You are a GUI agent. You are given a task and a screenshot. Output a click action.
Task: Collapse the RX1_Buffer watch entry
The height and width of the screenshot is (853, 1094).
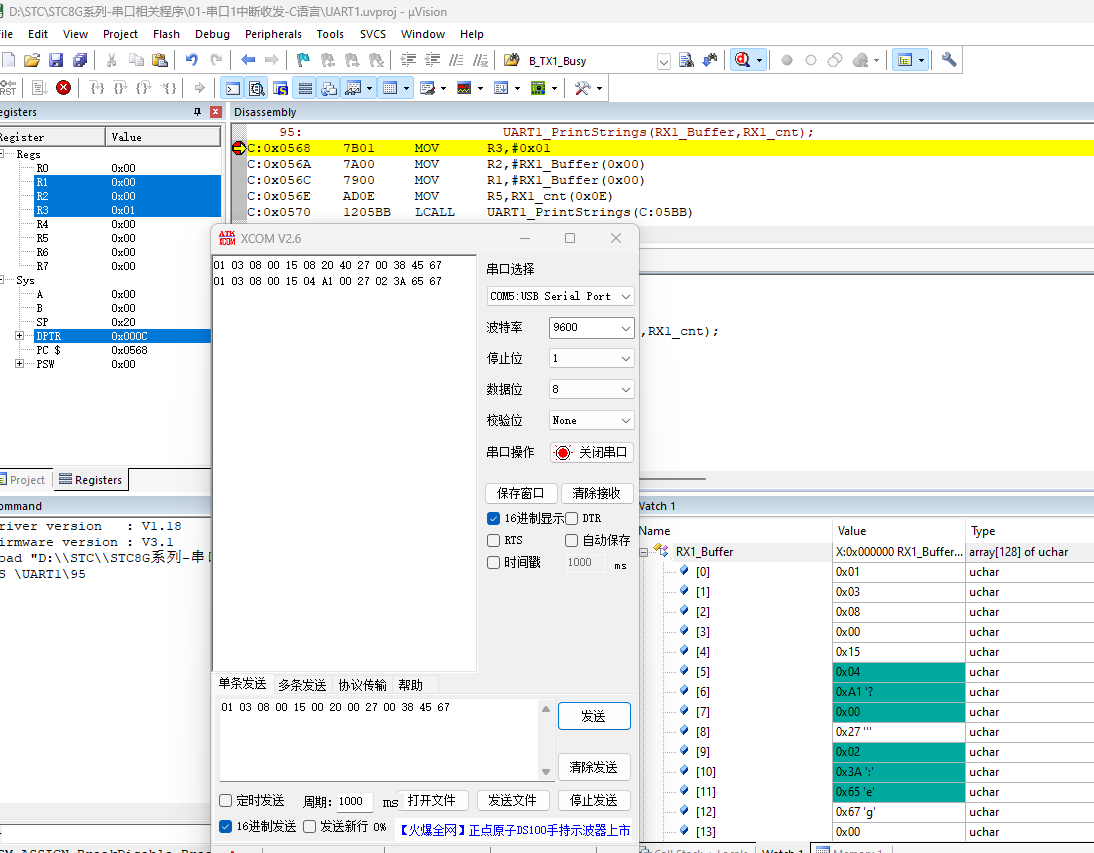[643, 552]
